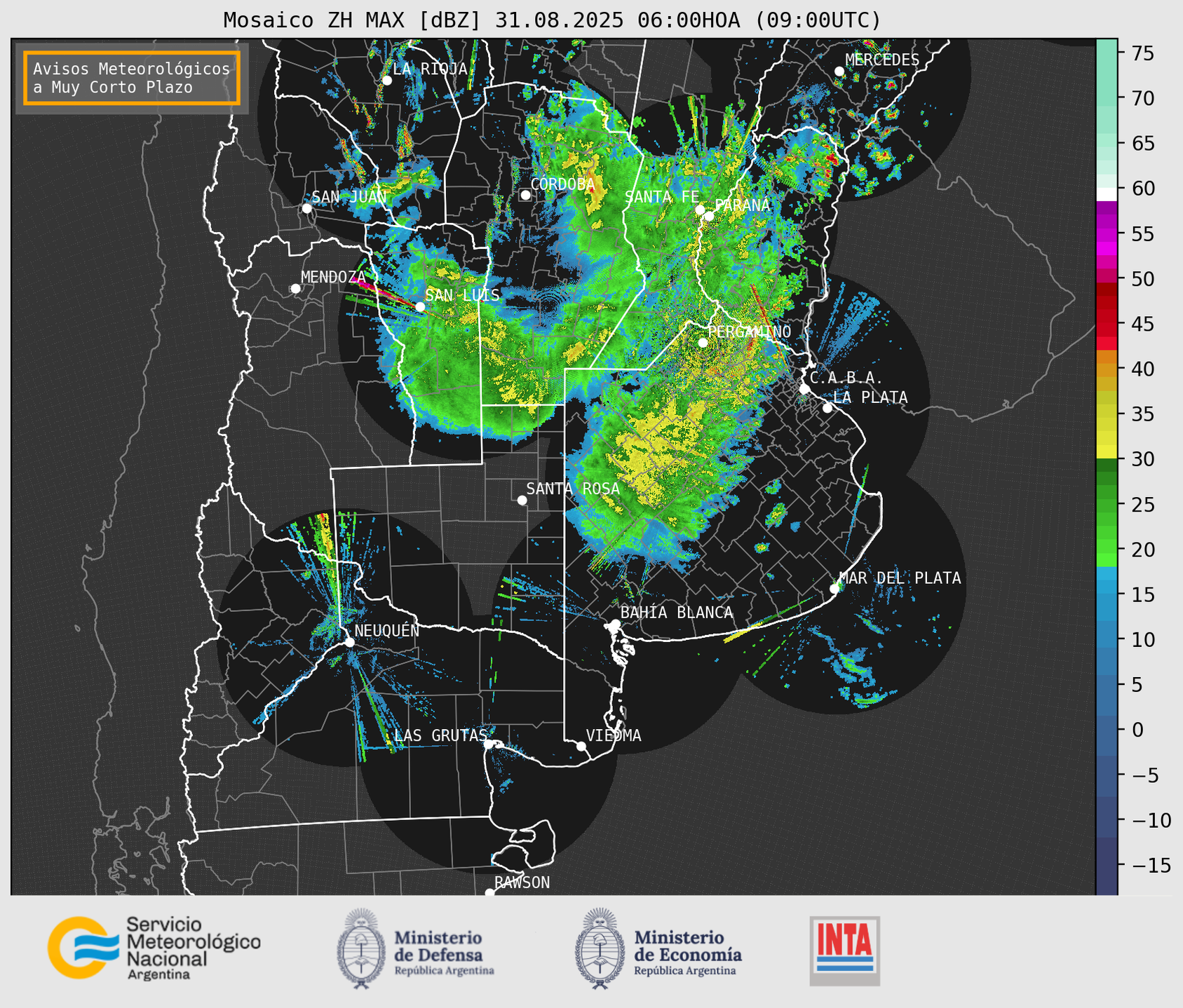Click the 40 dBZ orange color band
This screenshot has height=1008, width=1183.
1107,369
